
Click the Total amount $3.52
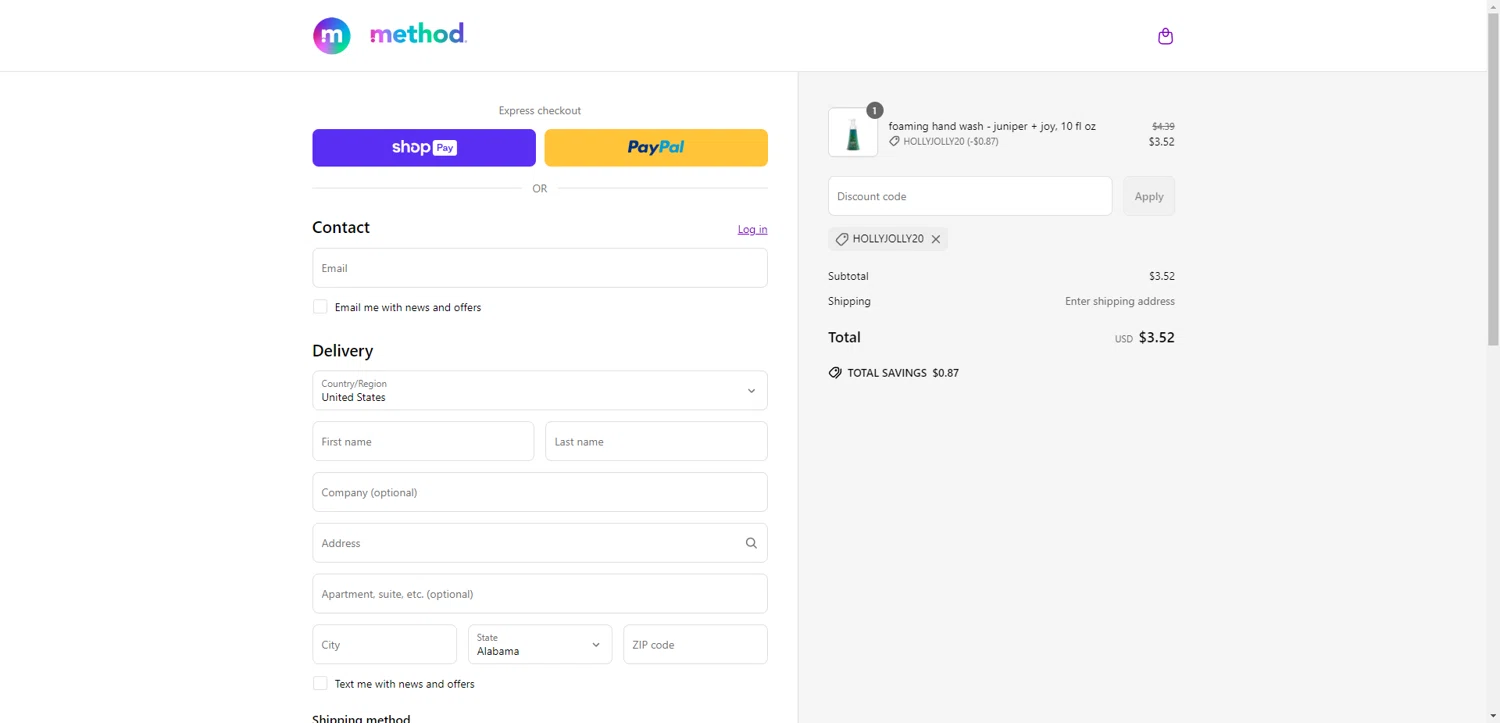(x=1157, y=338)
